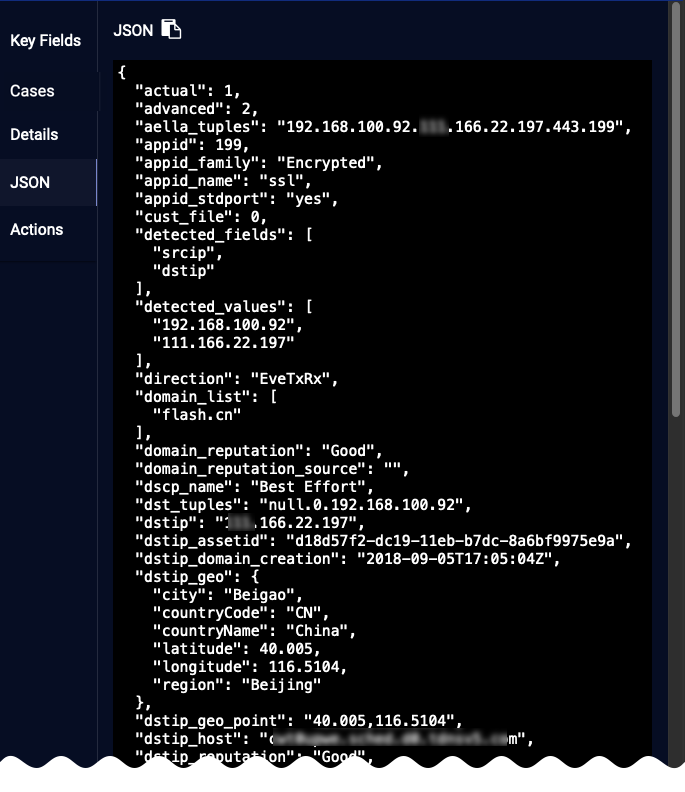
Task: Click the "dscp_name" Best Effort line
Action: click(x=255, y=487)
